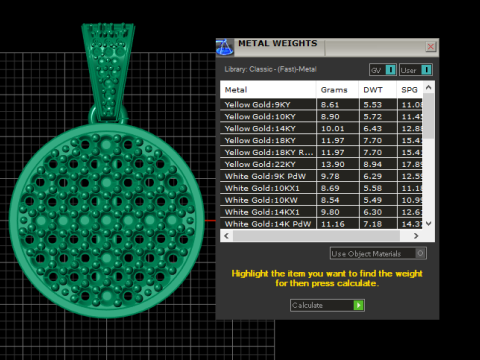Screen dimensions: 480x360
Task: Sort by the SPG column header
Action: coord(410,90)
